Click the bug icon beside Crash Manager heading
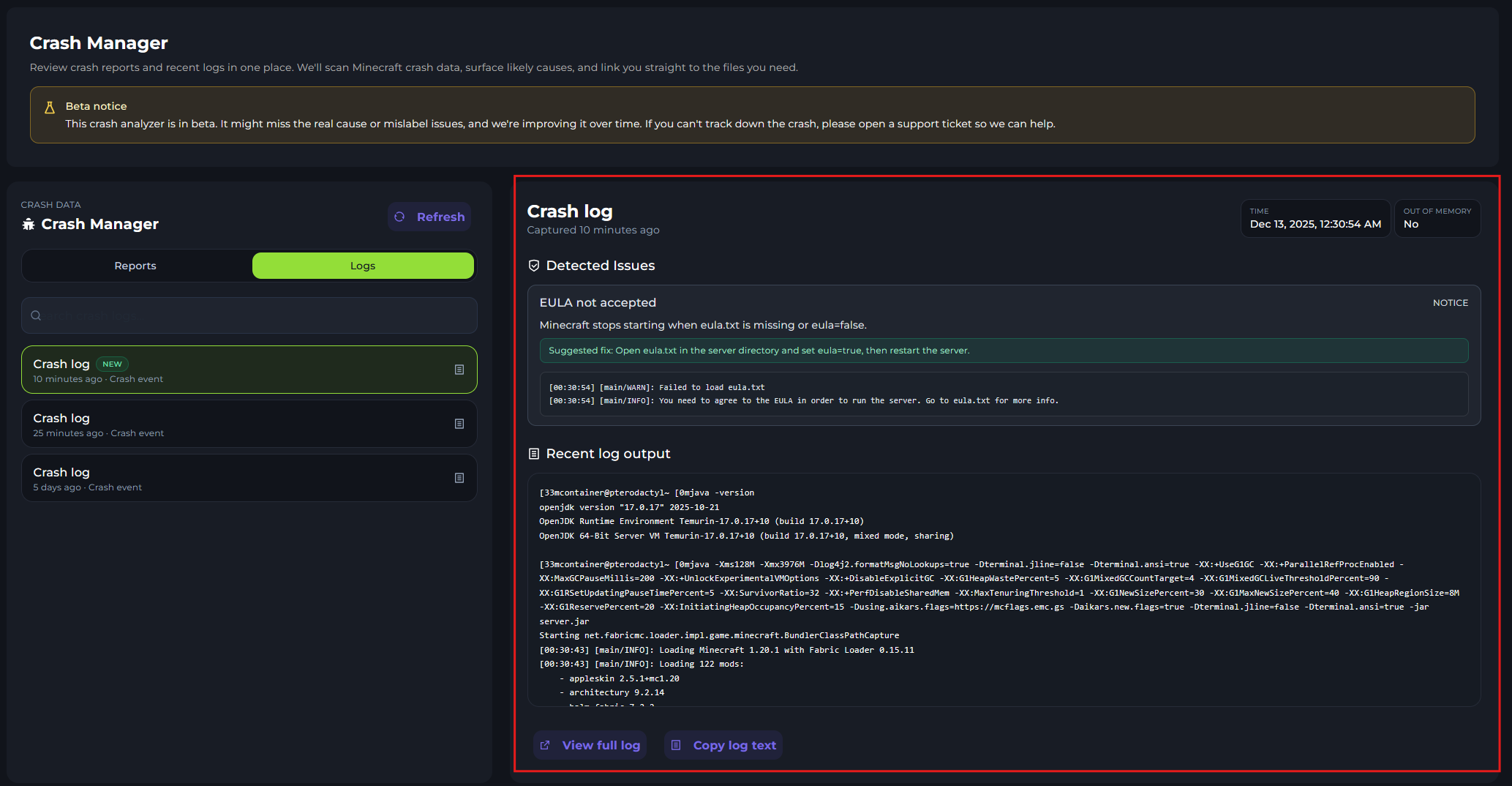 (x=29, y=224)
